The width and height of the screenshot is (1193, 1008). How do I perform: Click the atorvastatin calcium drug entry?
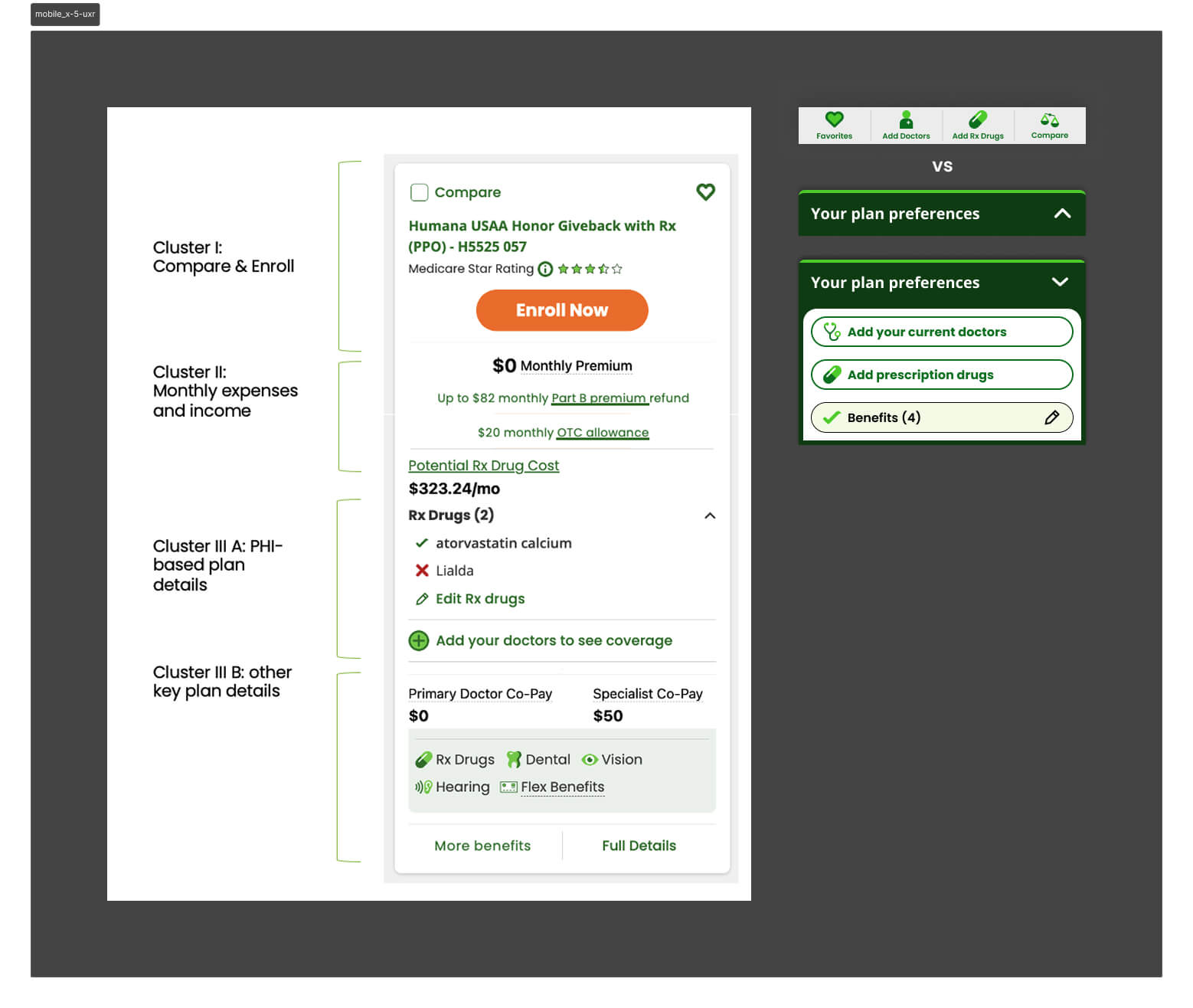(504, 543)
